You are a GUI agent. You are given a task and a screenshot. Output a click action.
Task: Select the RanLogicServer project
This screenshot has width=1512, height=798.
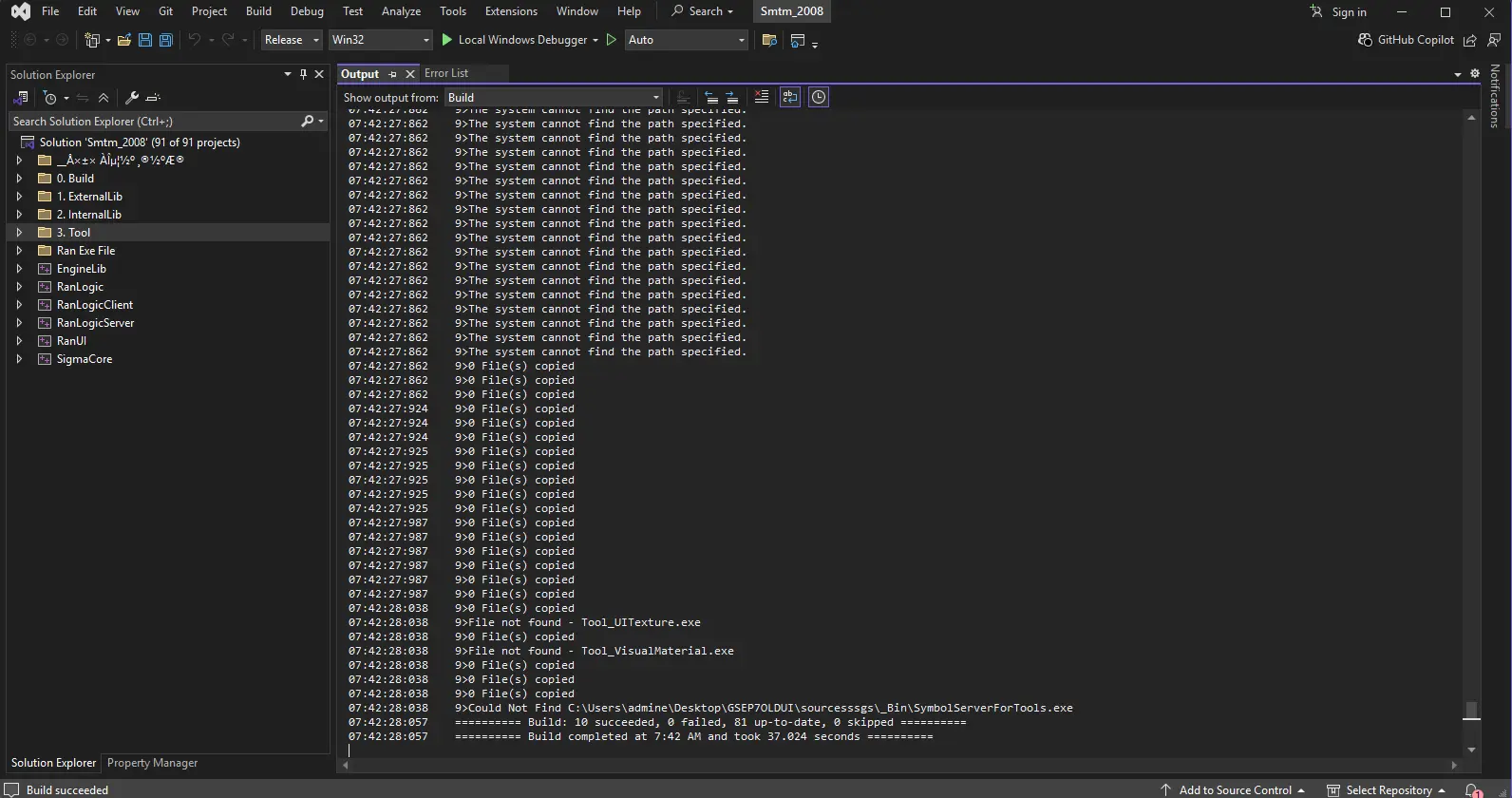point(95,323)
